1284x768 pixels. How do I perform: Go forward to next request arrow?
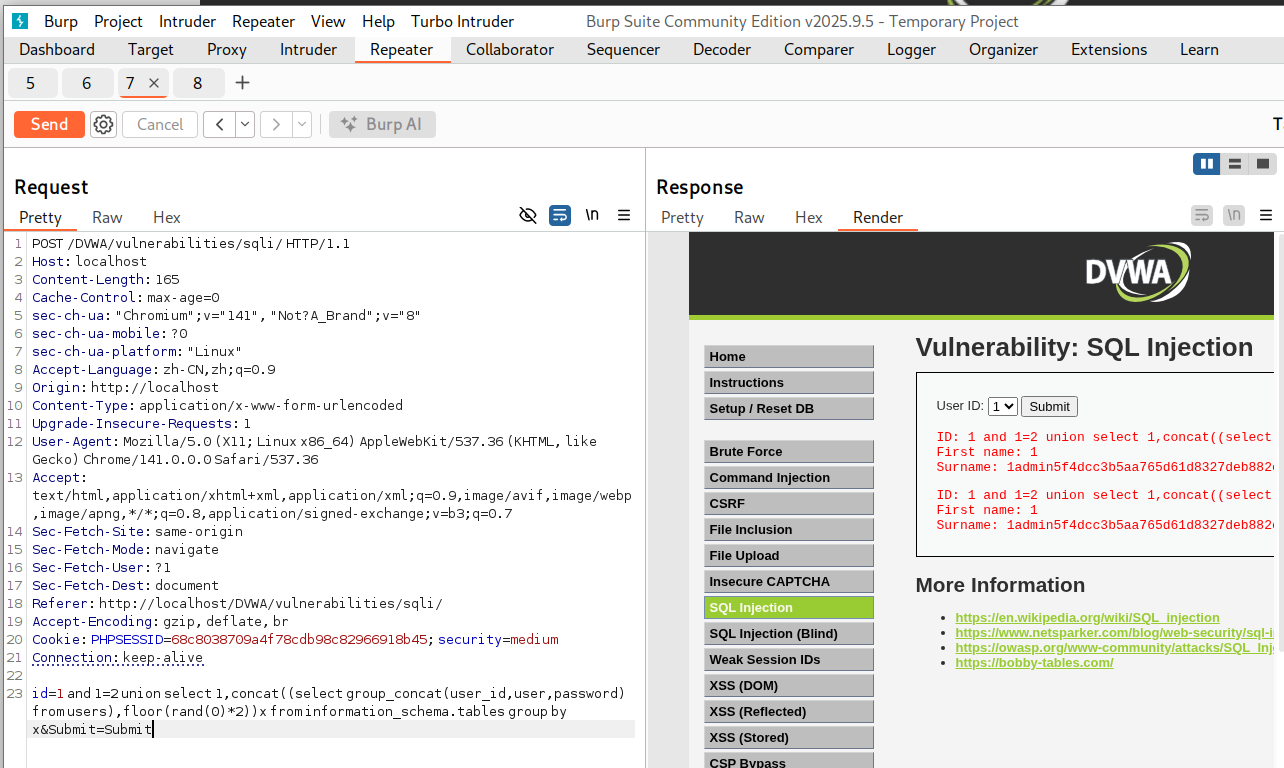[276, 124]
